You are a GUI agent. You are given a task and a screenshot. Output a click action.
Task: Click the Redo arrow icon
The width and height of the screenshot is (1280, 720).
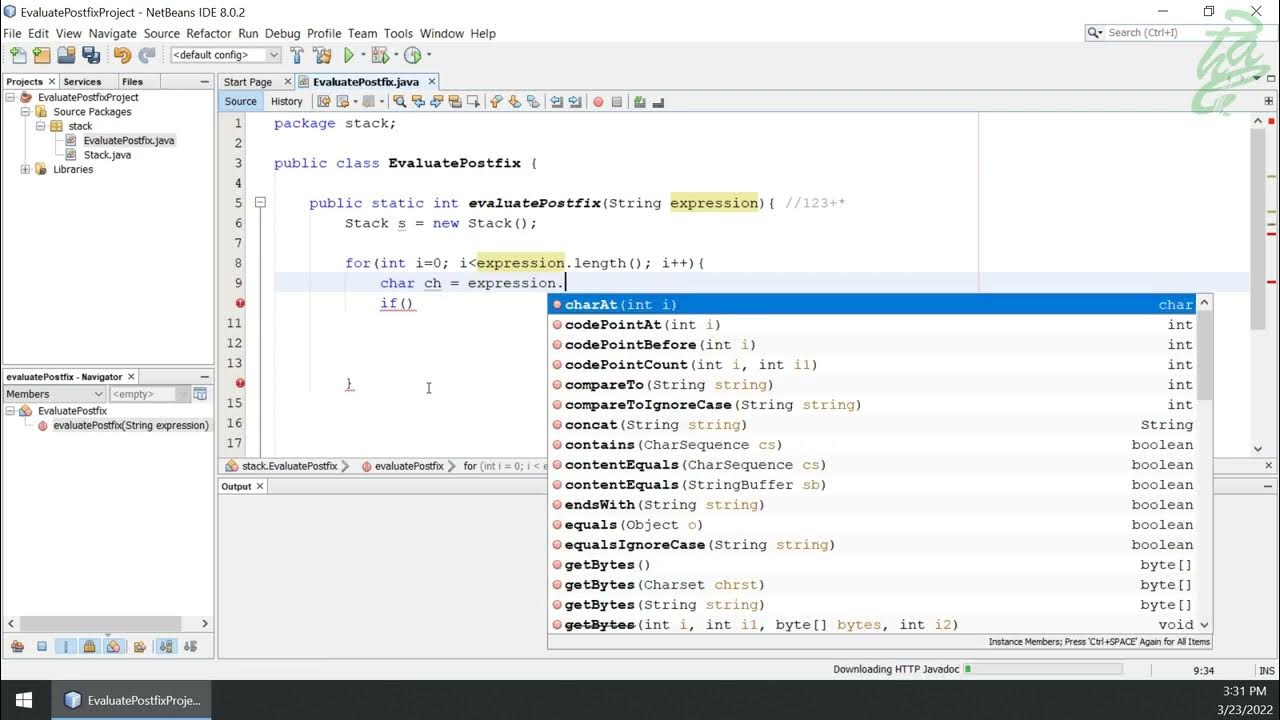147,55
